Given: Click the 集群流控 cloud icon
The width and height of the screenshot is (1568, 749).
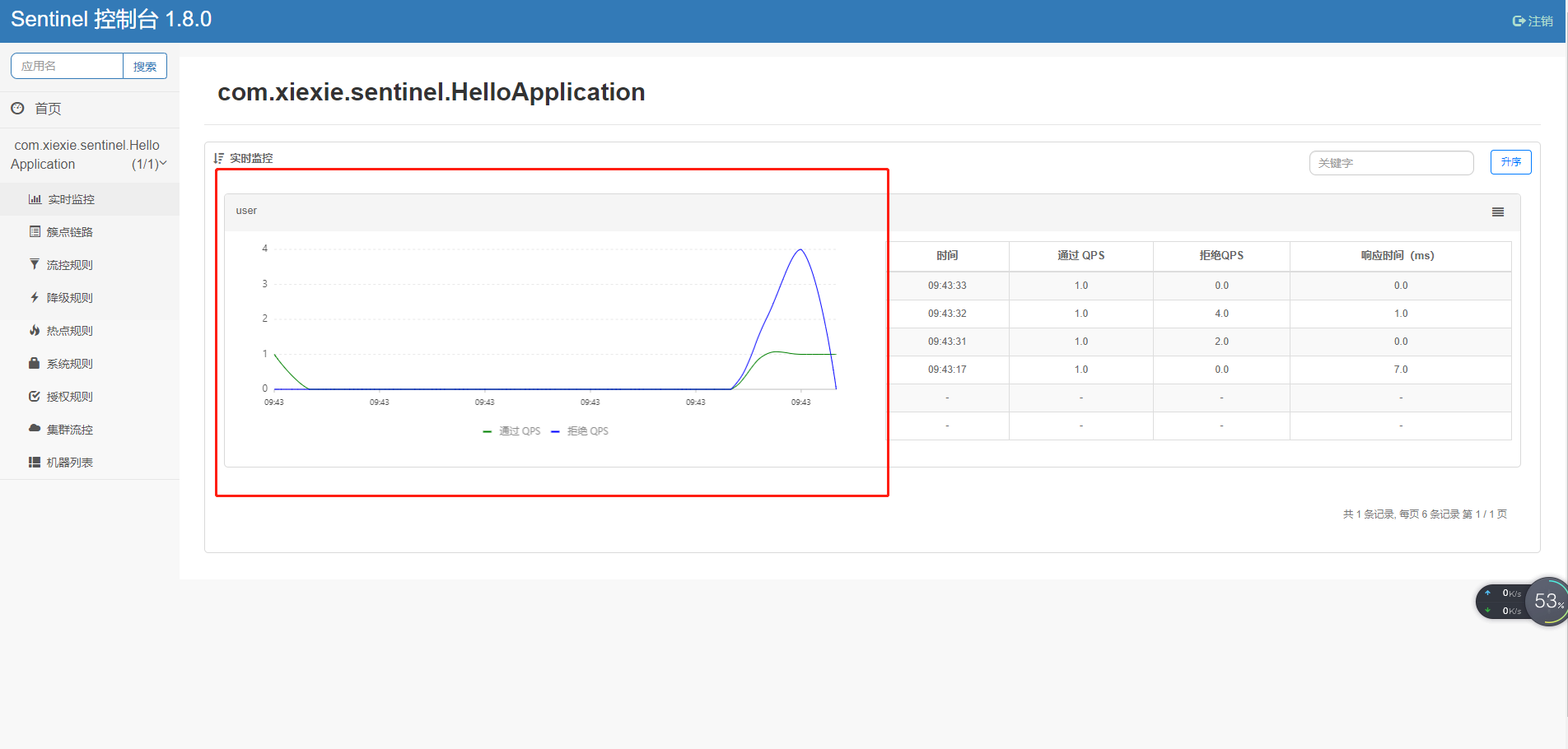Looking at the screenshot, I should coord(35,429).
